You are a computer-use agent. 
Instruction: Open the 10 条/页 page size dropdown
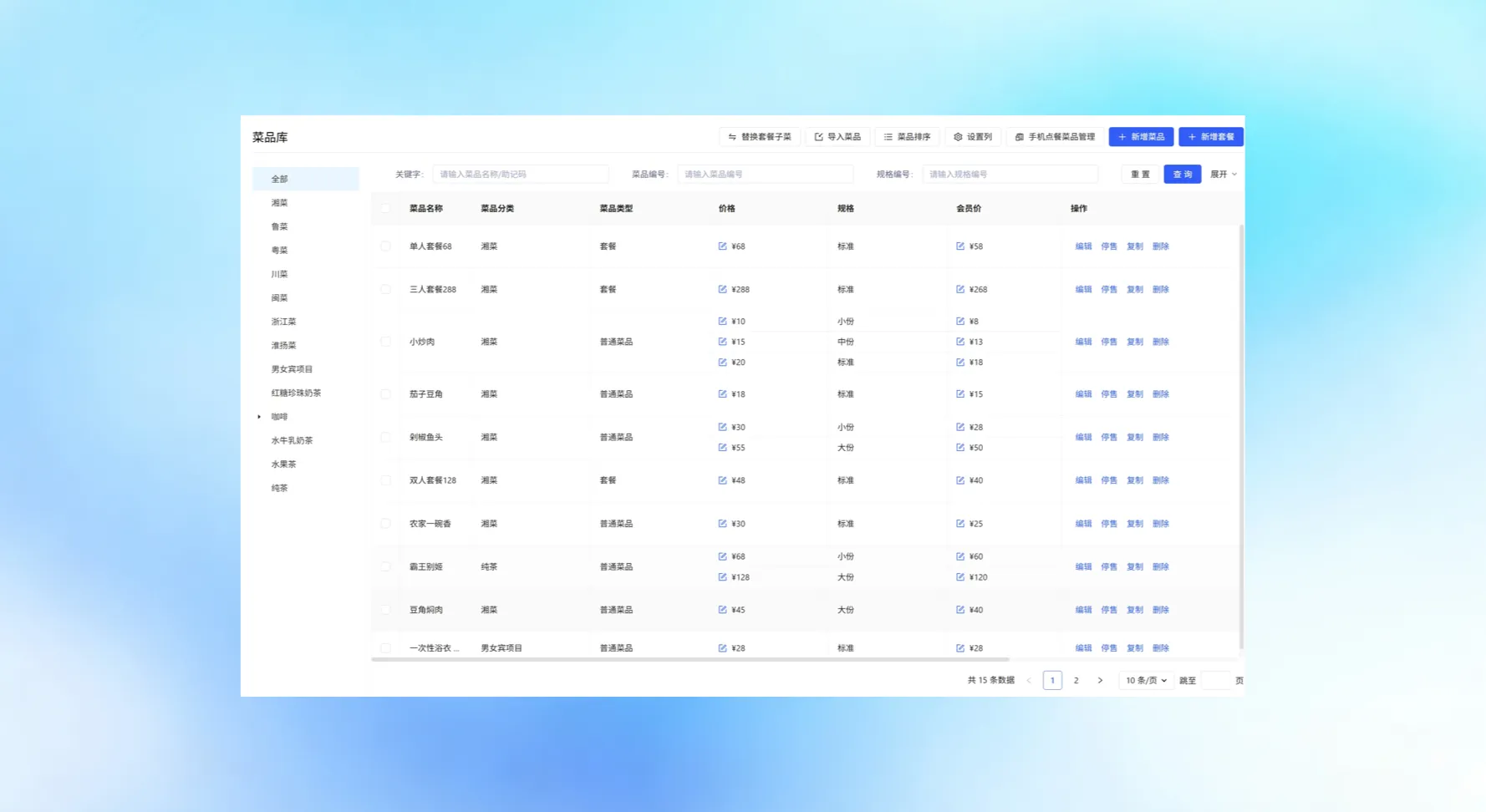tap(1145, 681)
